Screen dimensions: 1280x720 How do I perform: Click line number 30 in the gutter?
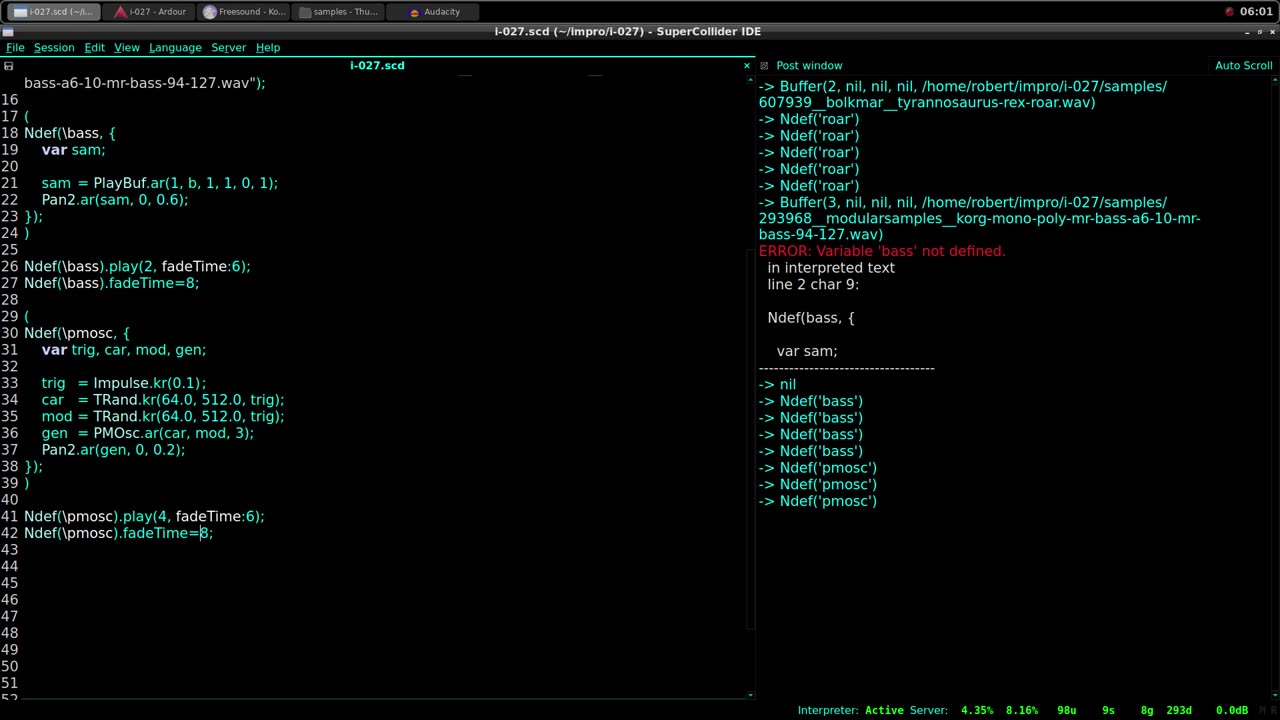tap(9, 333)
